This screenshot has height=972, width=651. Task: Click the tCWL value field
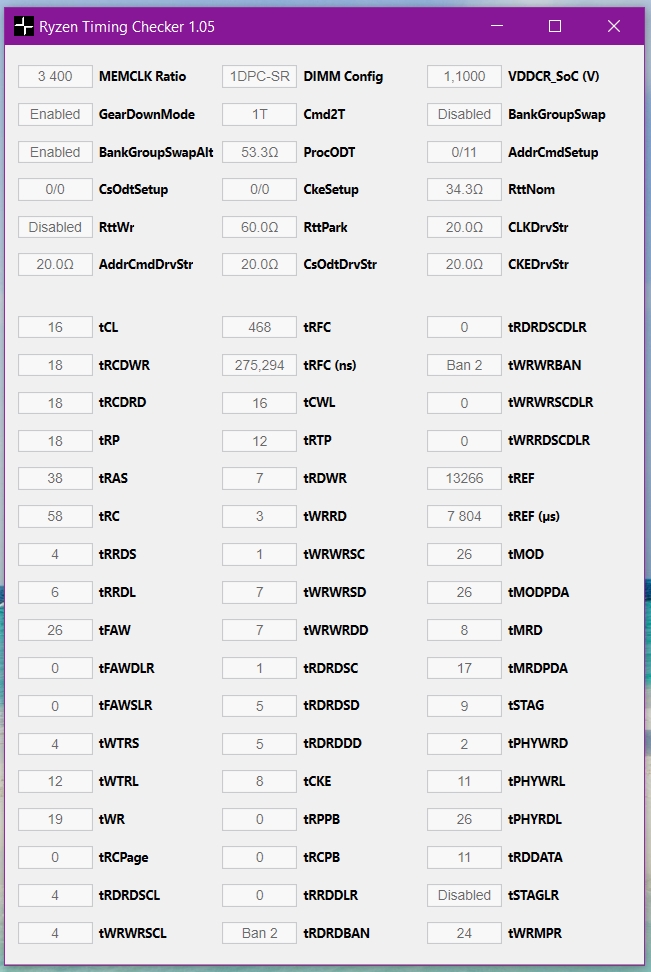tap(259, 403)
